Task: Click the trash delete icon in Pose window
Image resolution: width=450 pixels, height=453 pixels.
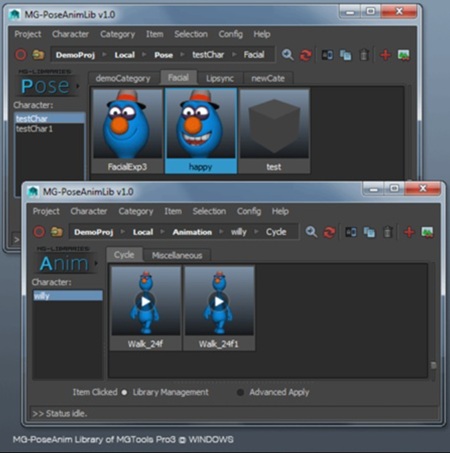Action: (364, 55)
